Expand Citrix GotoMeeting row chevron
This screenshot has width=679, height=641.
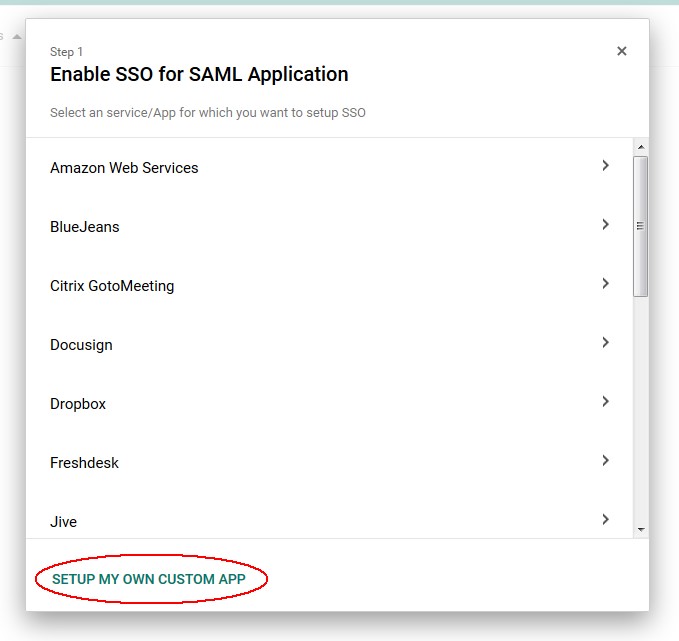pos(605,283)
